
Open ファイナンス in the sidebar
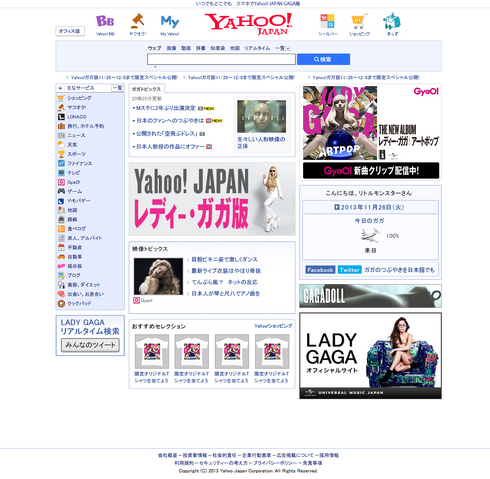pos(80,163)
